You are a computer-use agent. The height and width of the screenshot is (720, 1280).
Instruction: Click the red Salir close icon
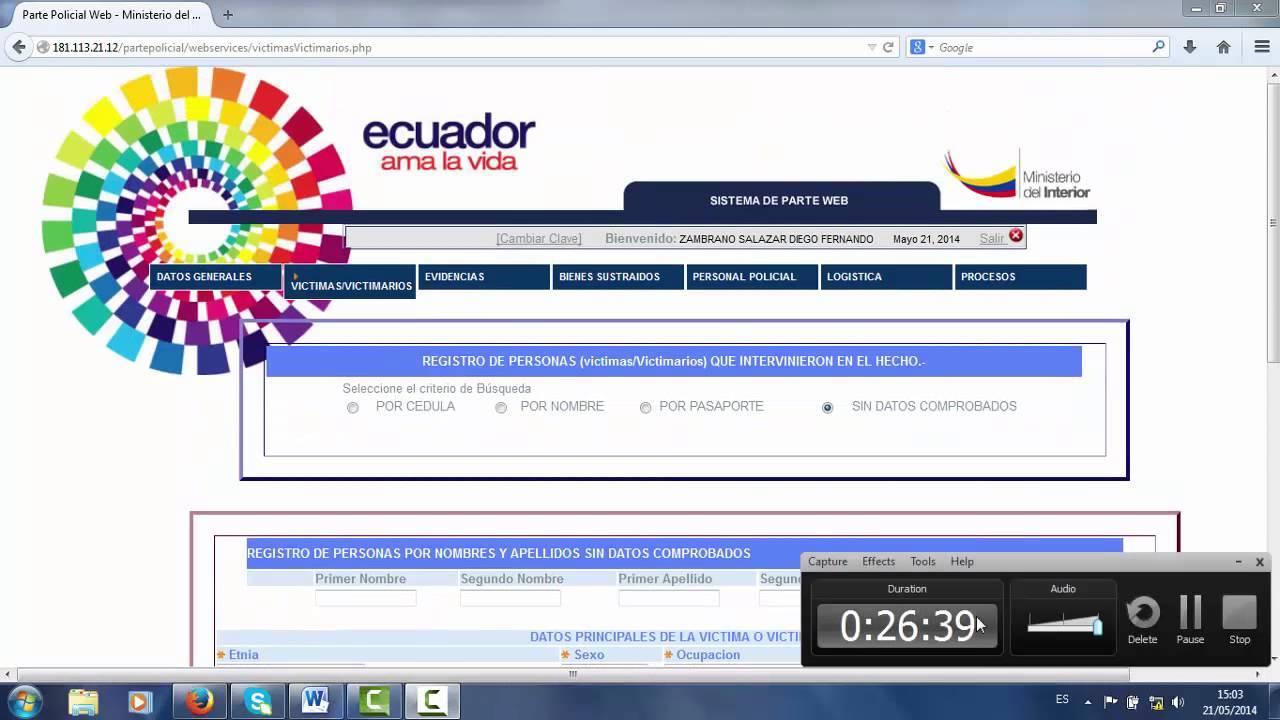tap(1016, 236)
